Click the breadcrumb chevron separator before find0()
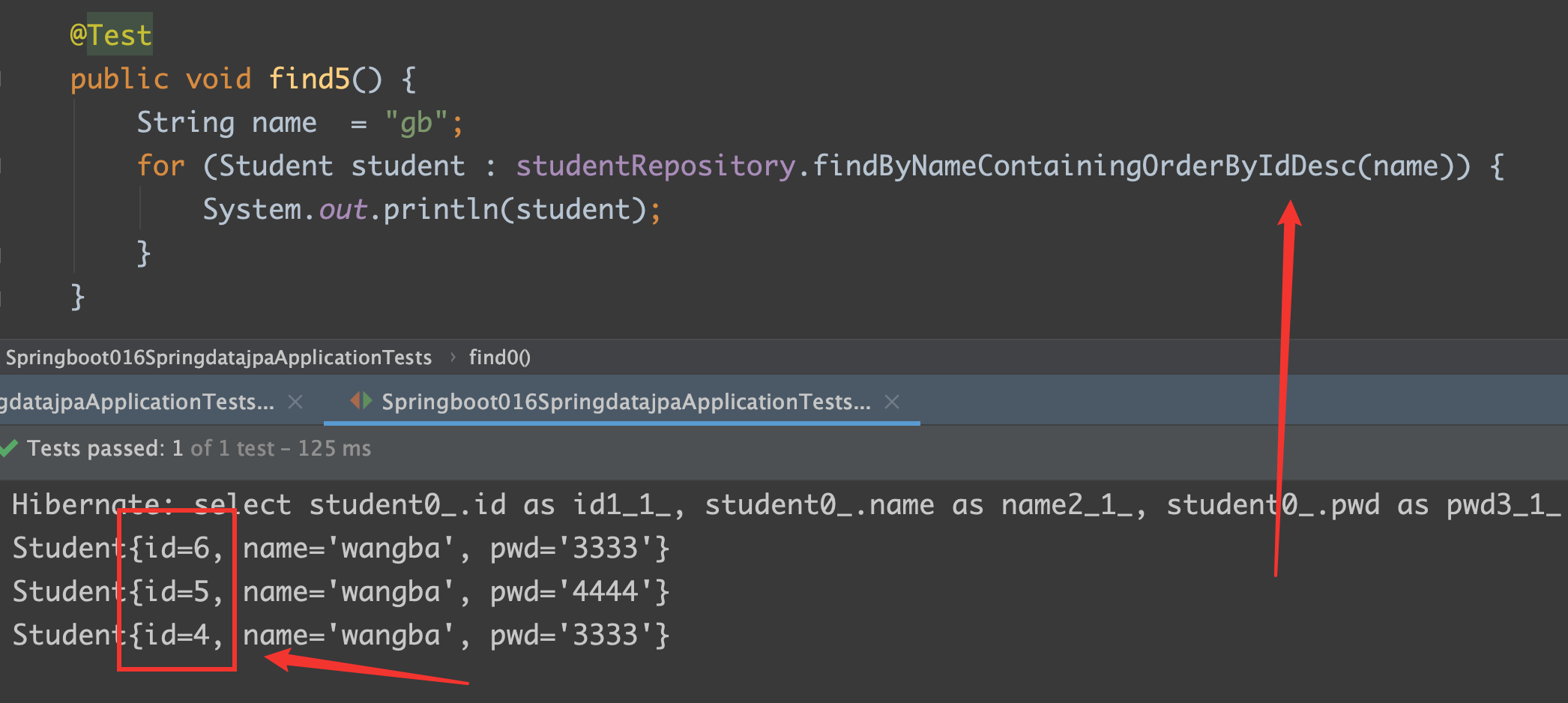The image size is (1568, 703). [453, 357]
